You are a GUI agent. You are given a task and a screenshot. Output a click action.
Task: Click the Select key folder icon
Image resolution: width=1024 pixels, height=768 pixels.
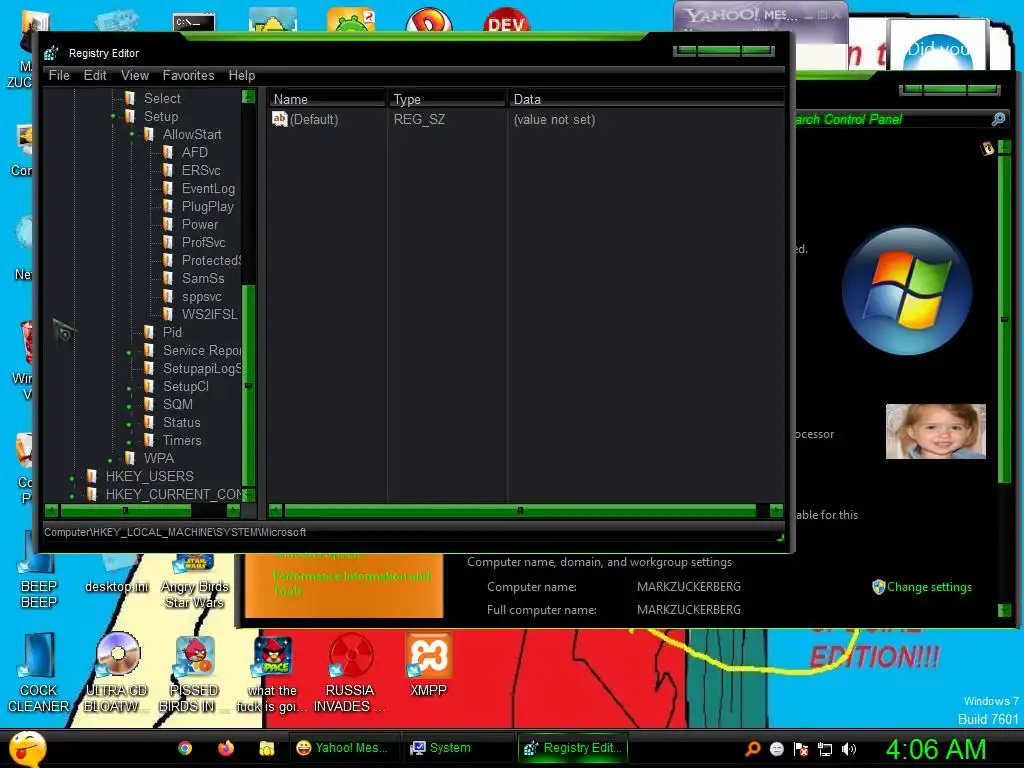coord(131,98)
